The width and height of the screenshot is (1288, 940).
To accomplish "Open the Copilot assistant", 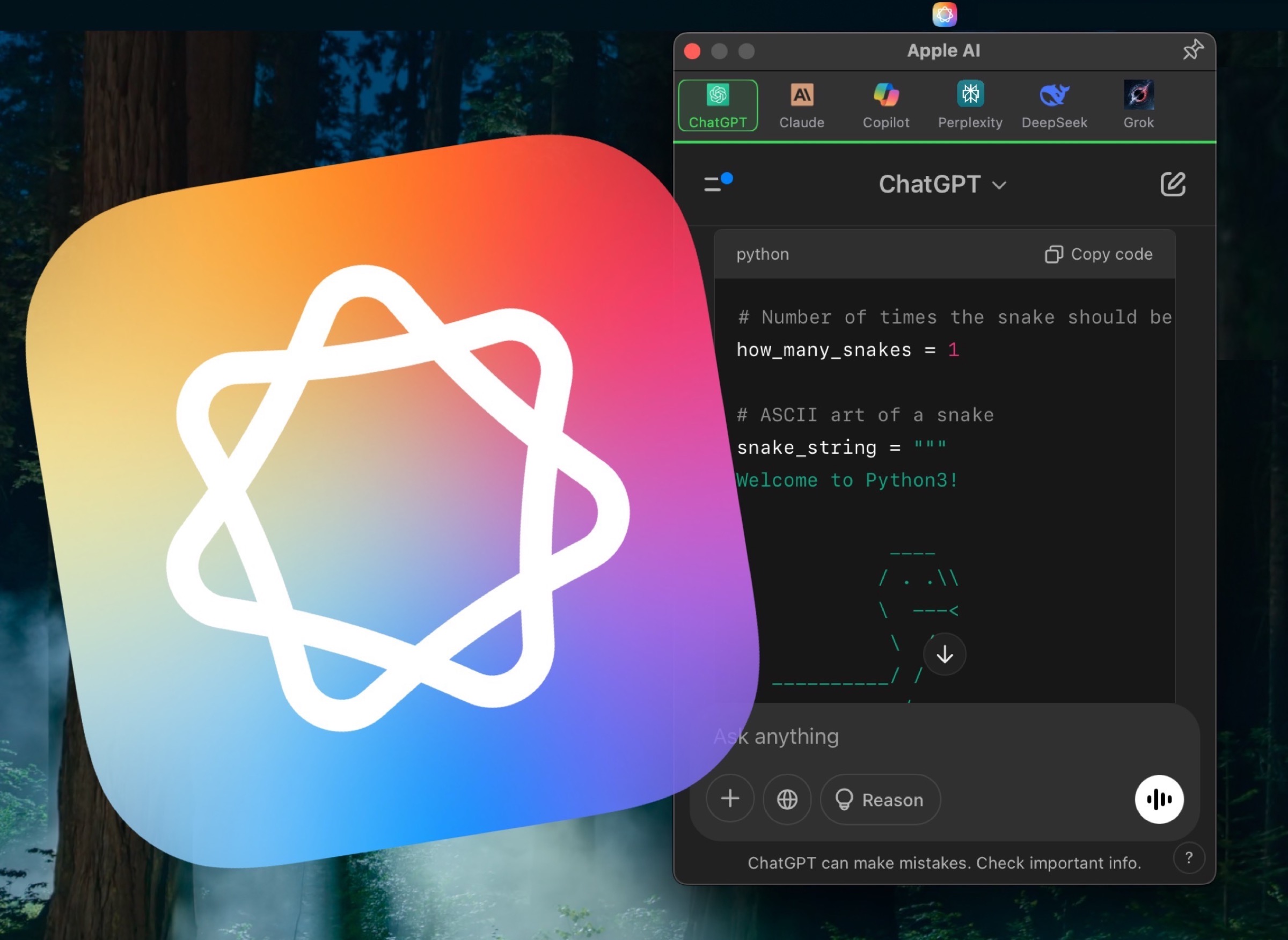I will coord(885,104).
